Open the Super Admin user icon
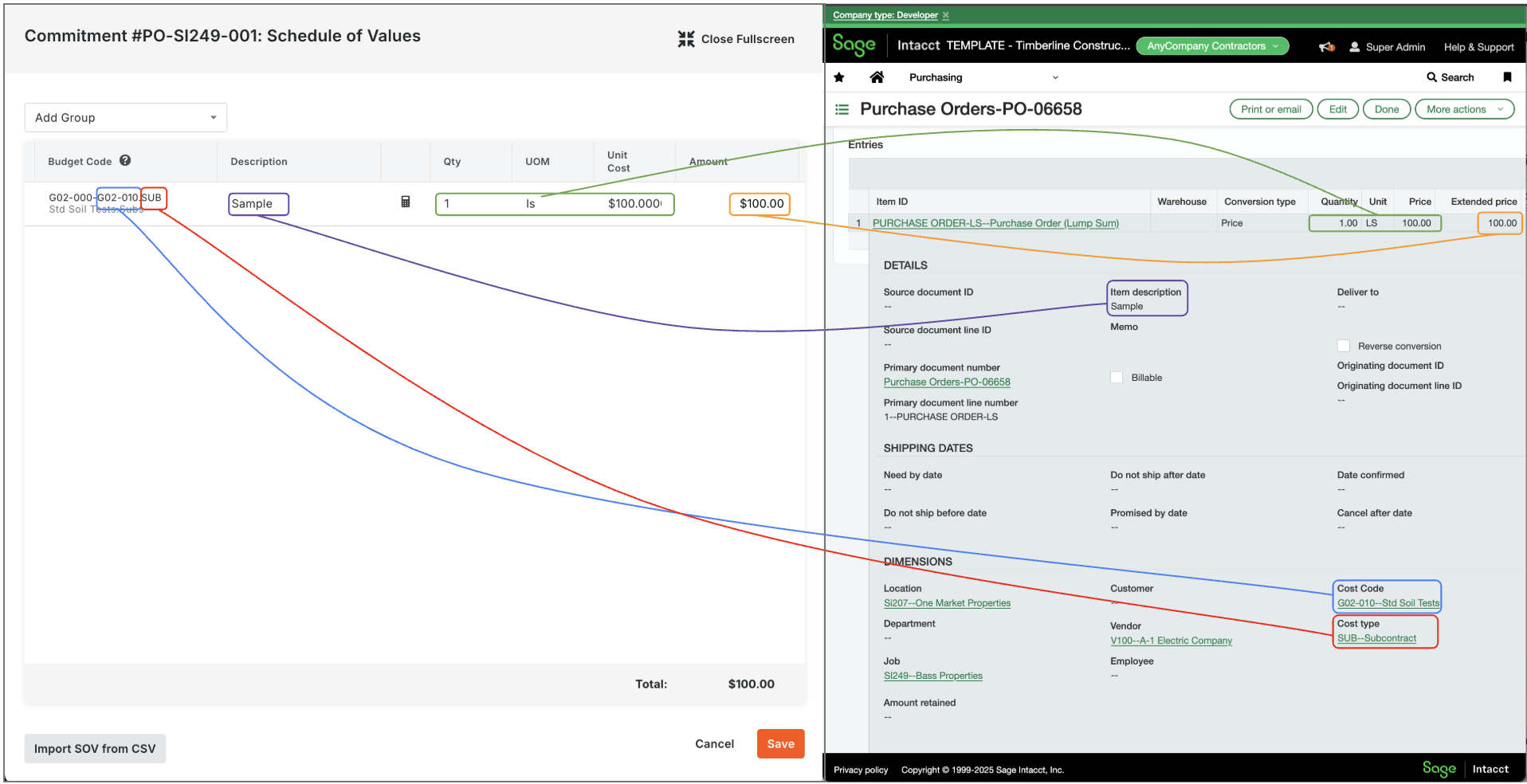Viewport: 1527px width, 784px height. tap(1353, 47)
